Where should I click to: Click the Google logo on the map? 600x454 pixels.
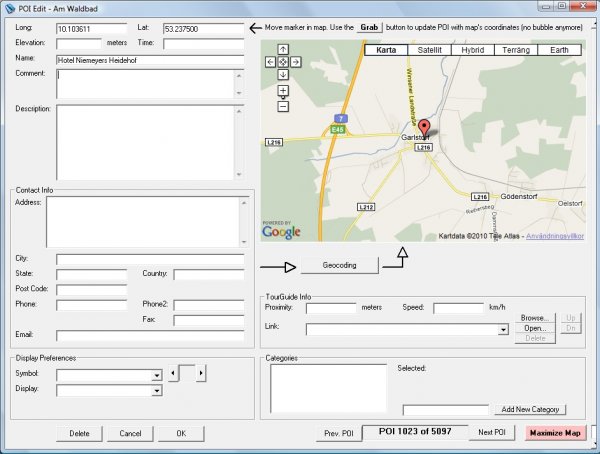281,231
